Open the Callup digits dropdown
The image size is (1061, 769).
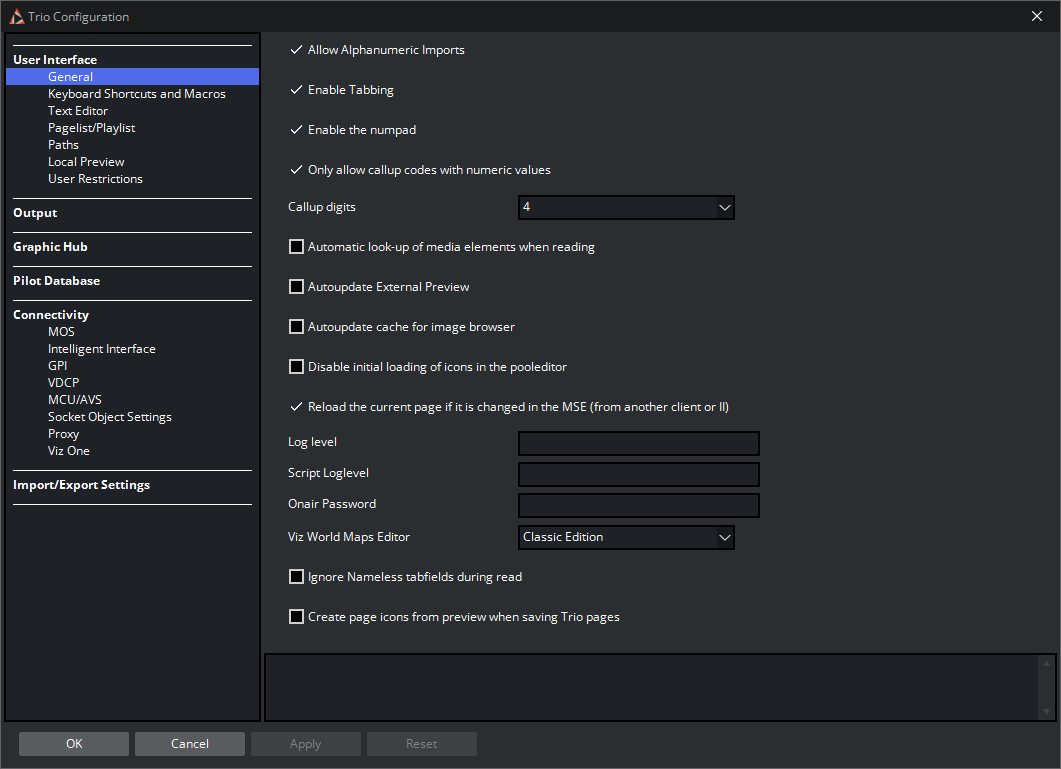(x=626, y=207)
